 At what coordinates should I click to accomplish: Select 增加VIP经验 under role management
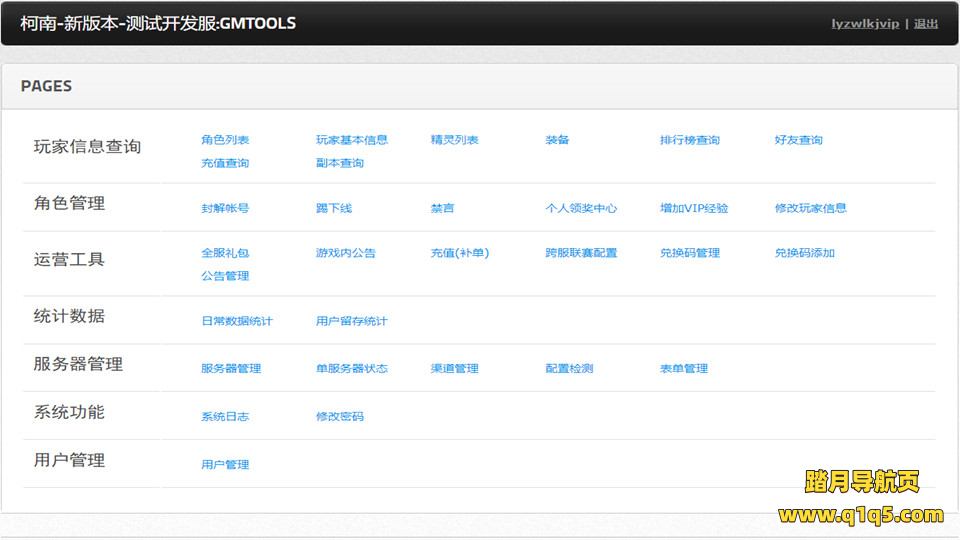tap(694, 208)
